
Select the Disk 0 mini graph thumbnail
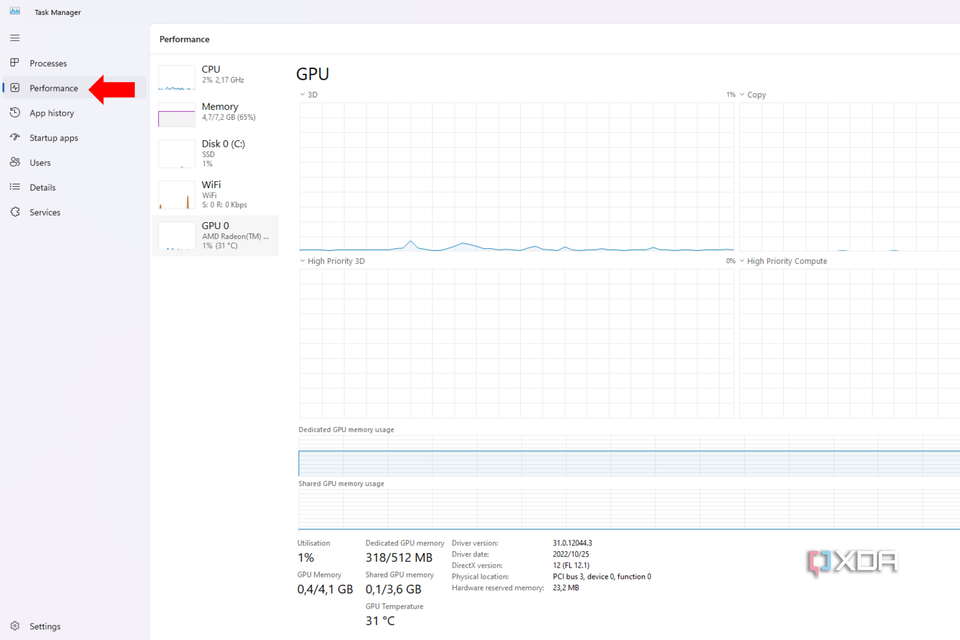tap(176, 154)
